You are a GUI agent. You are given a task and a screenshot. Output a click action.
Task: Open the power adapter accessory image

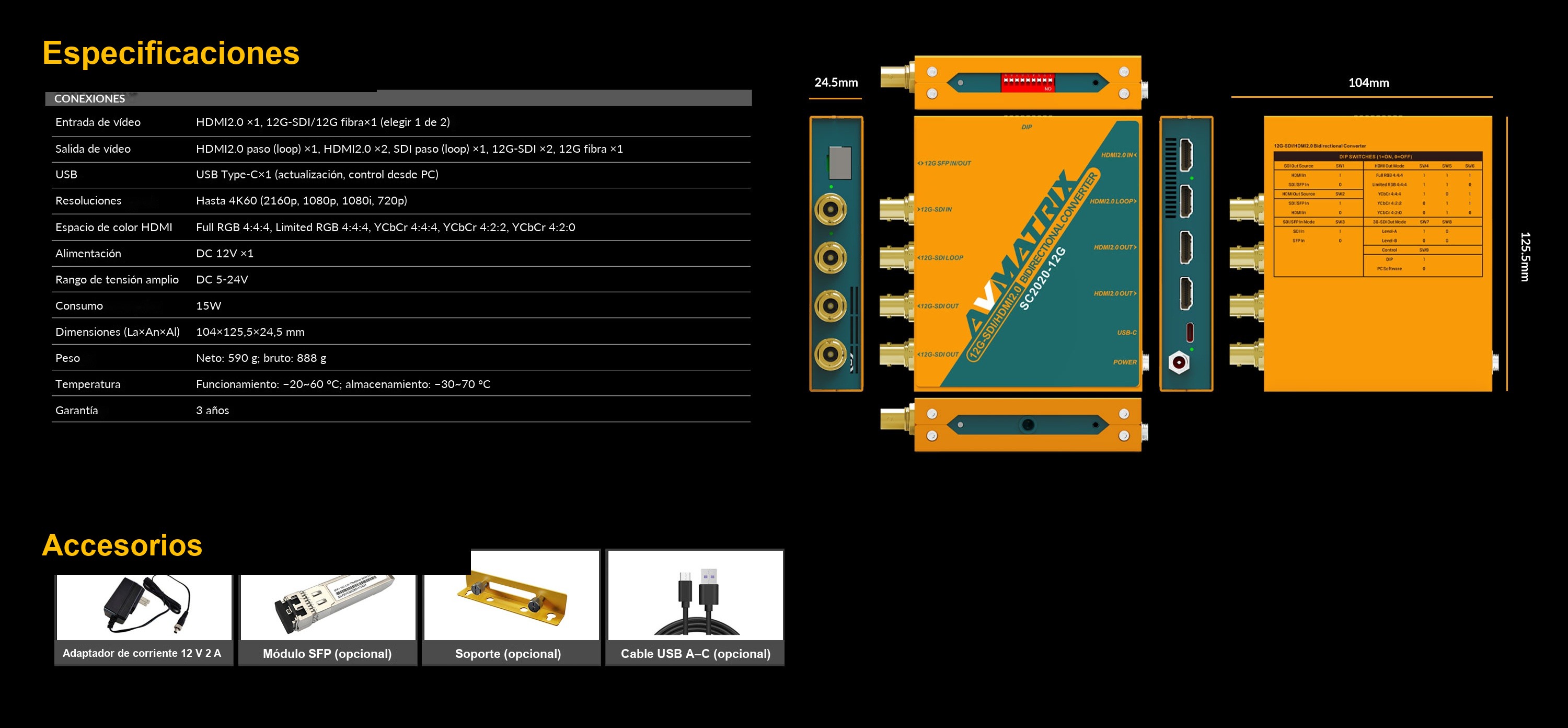coord(144,607)
